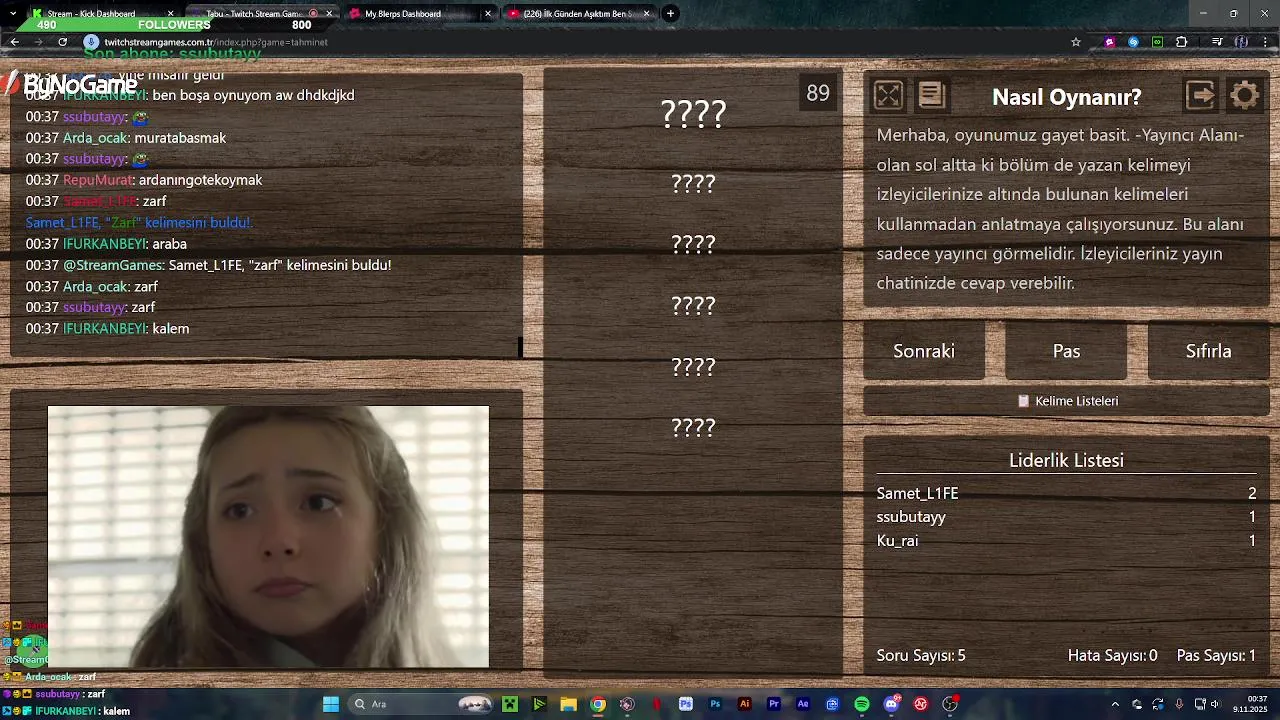Open a new browser tab
This screenshot has width=1280, height=720.
[670, 13]
